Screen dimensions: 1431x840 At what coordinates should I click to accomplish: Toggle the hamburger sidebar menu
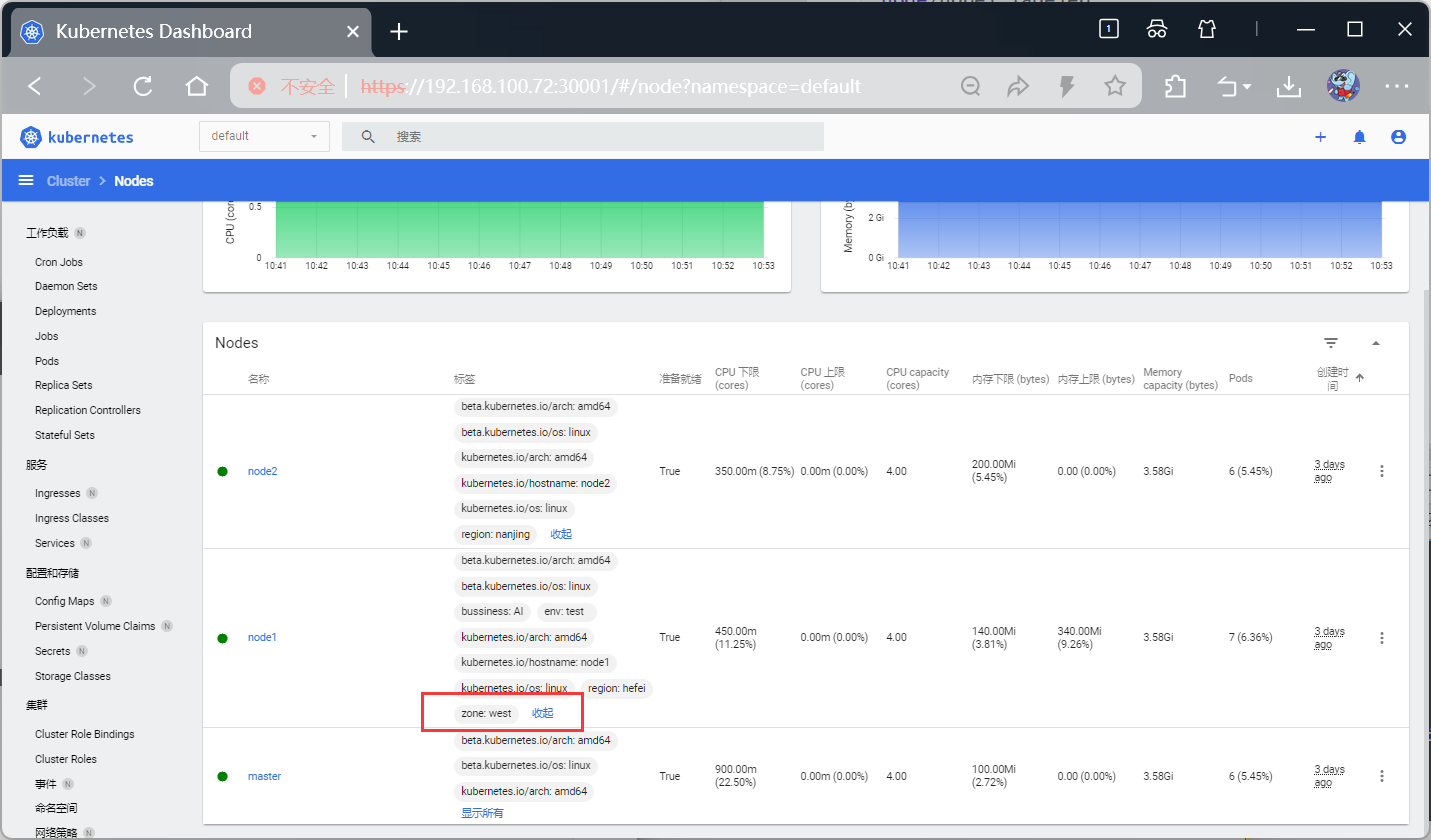pyautogui.click(x=26, y=181)
